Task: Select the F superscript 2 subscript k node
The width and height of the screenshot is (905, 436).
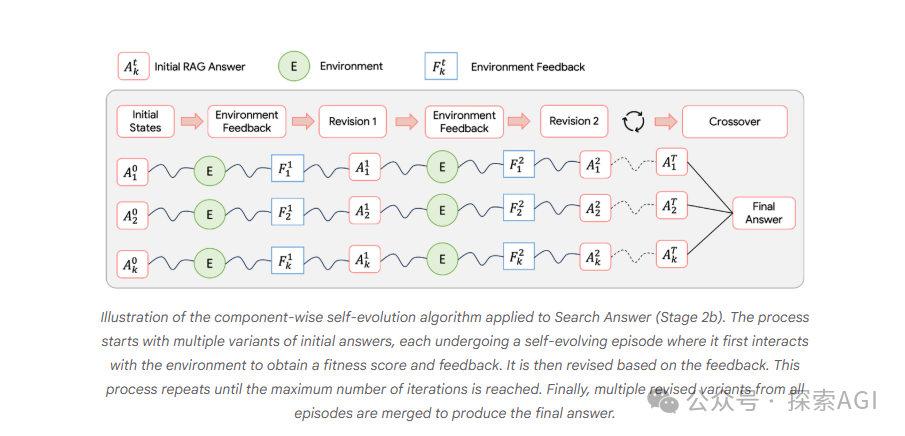Action: (519, 256)
